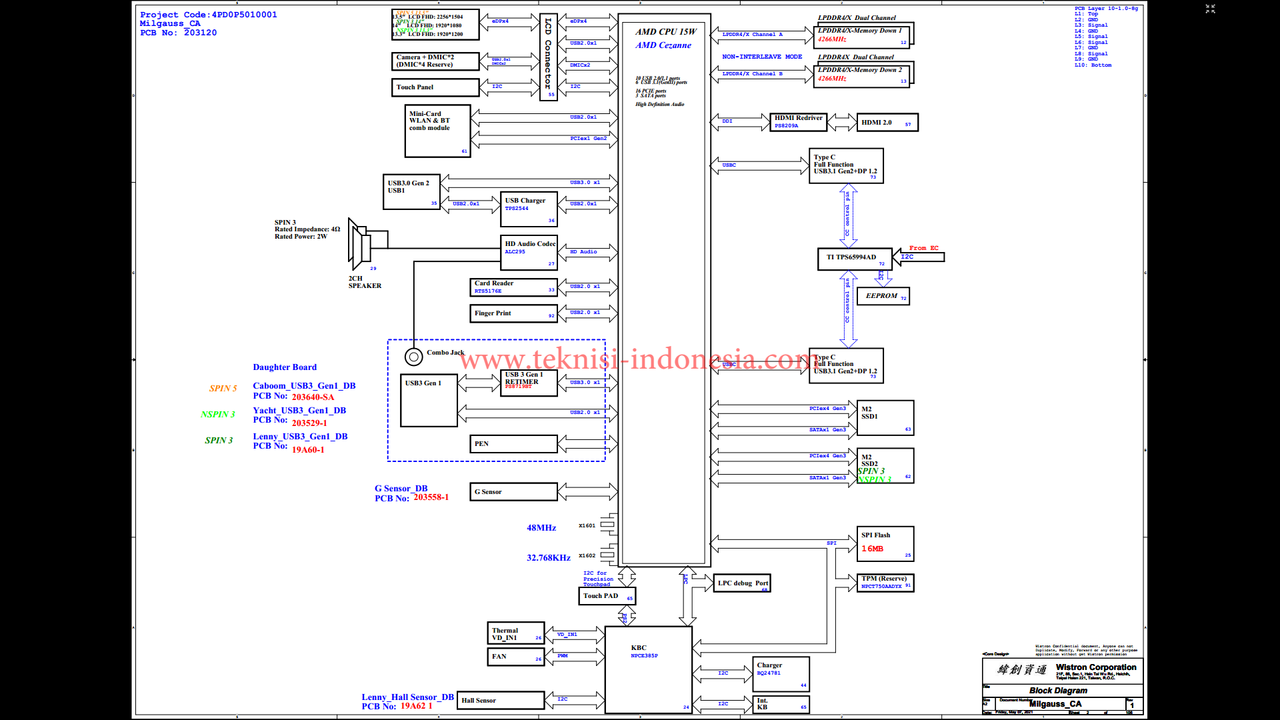The image size is (1280, 720).
Task: Click the 'From EC' label
Action: [x=924, y=247]
